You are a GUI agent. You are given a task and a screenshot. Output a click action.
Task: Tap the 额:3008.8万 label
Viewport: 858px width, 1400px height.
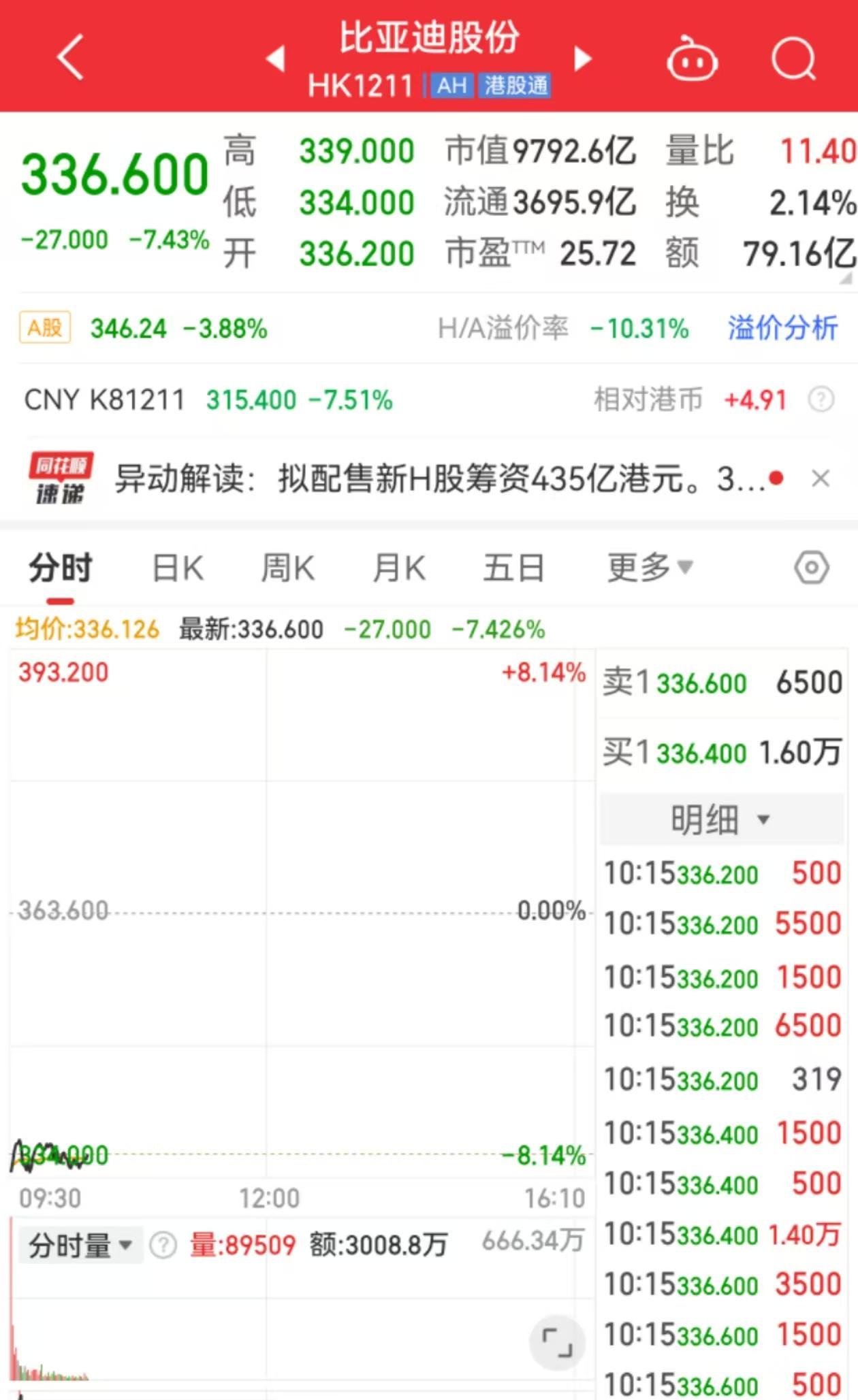click(379, 1246)
